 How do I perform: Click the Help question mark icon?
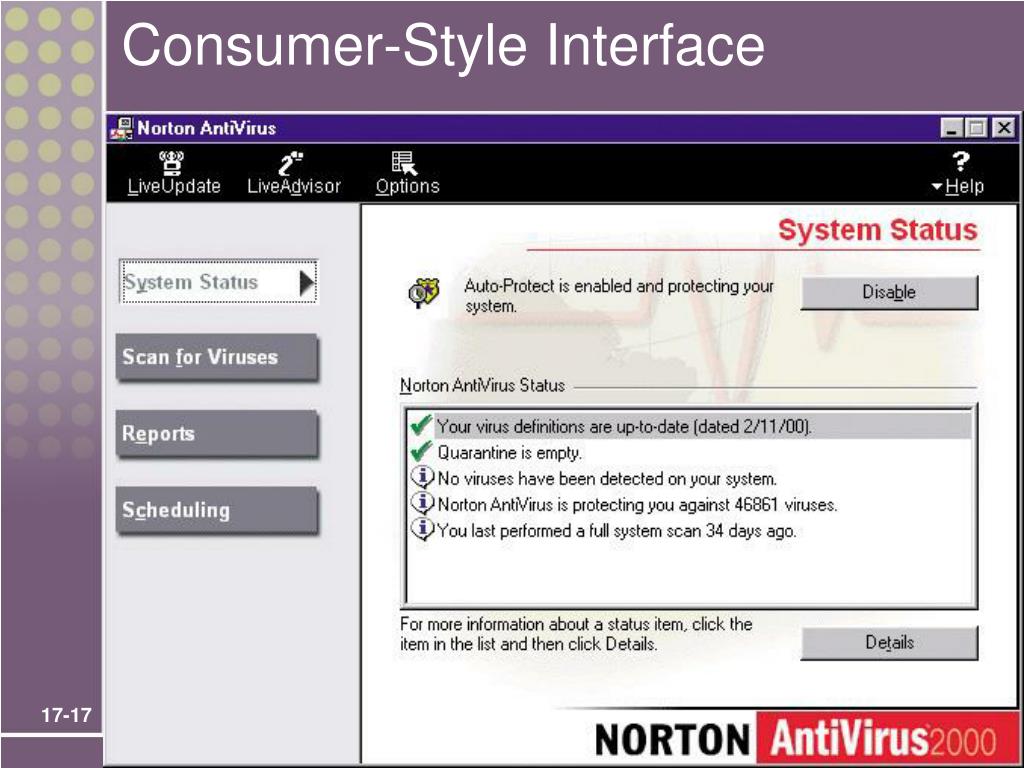click(x=961, y=161)
